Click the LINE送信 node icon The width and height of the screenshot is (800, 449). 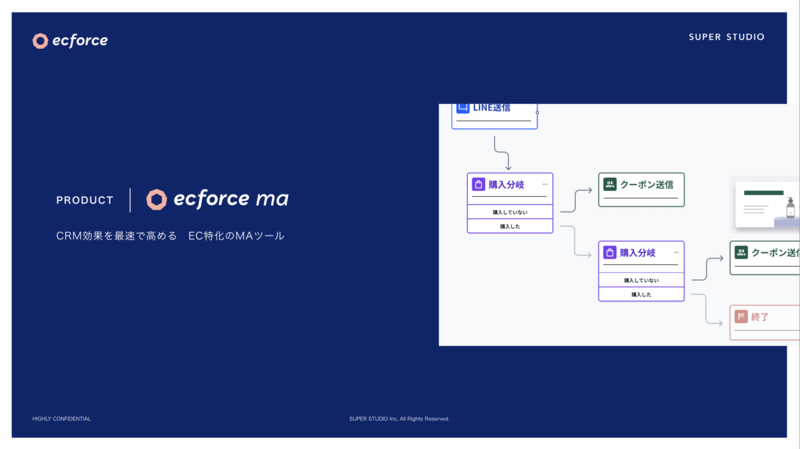pos(463,108)
